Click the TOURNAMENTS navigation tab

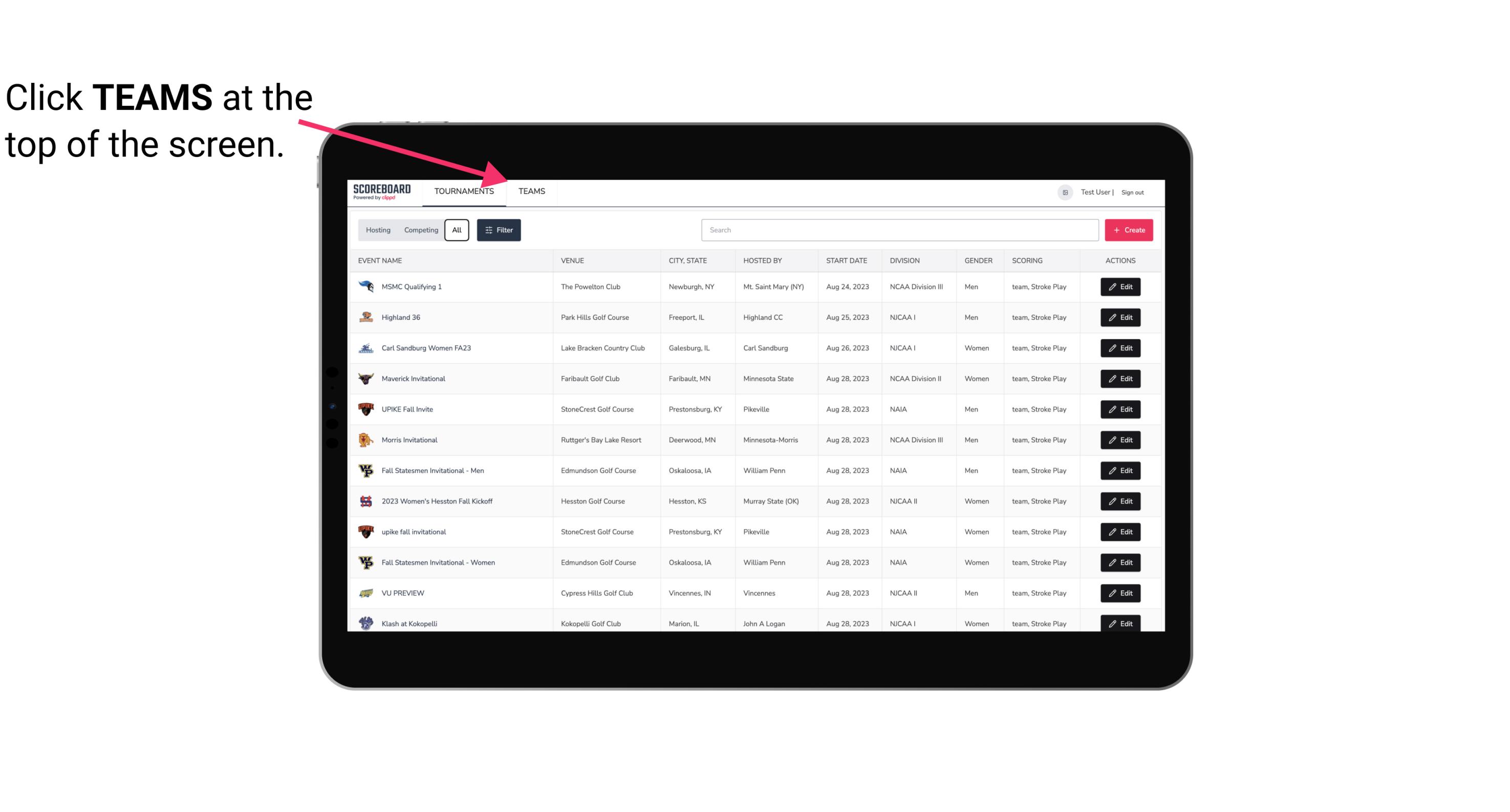pos(462,191)
